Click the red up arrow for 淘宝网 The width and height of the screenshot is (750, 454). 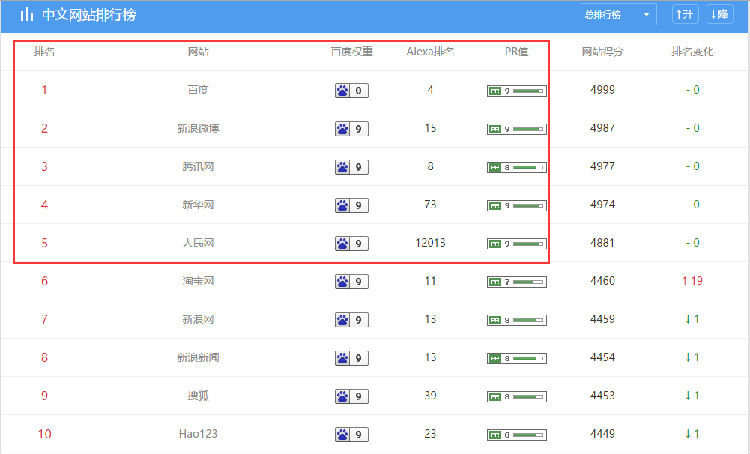click(x=685, y=281)
